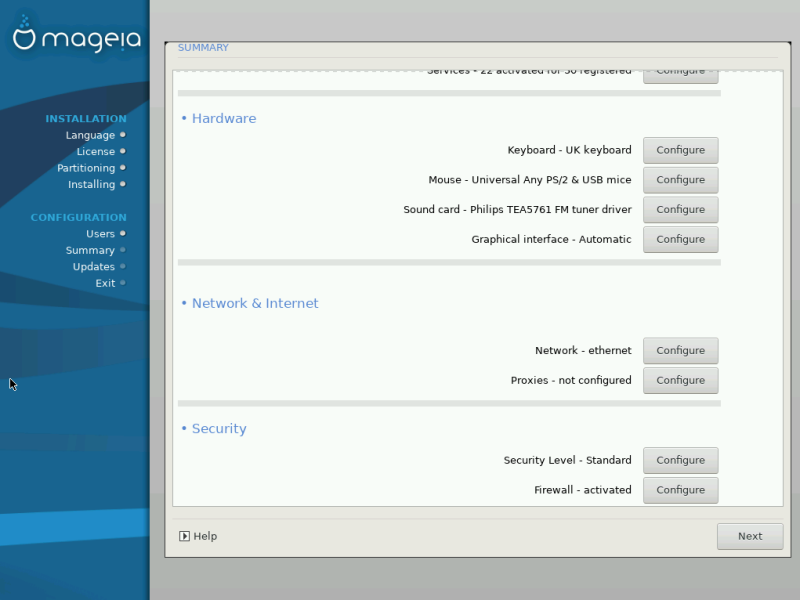Click the Partitioning step in sidebar

coord(86,168)
